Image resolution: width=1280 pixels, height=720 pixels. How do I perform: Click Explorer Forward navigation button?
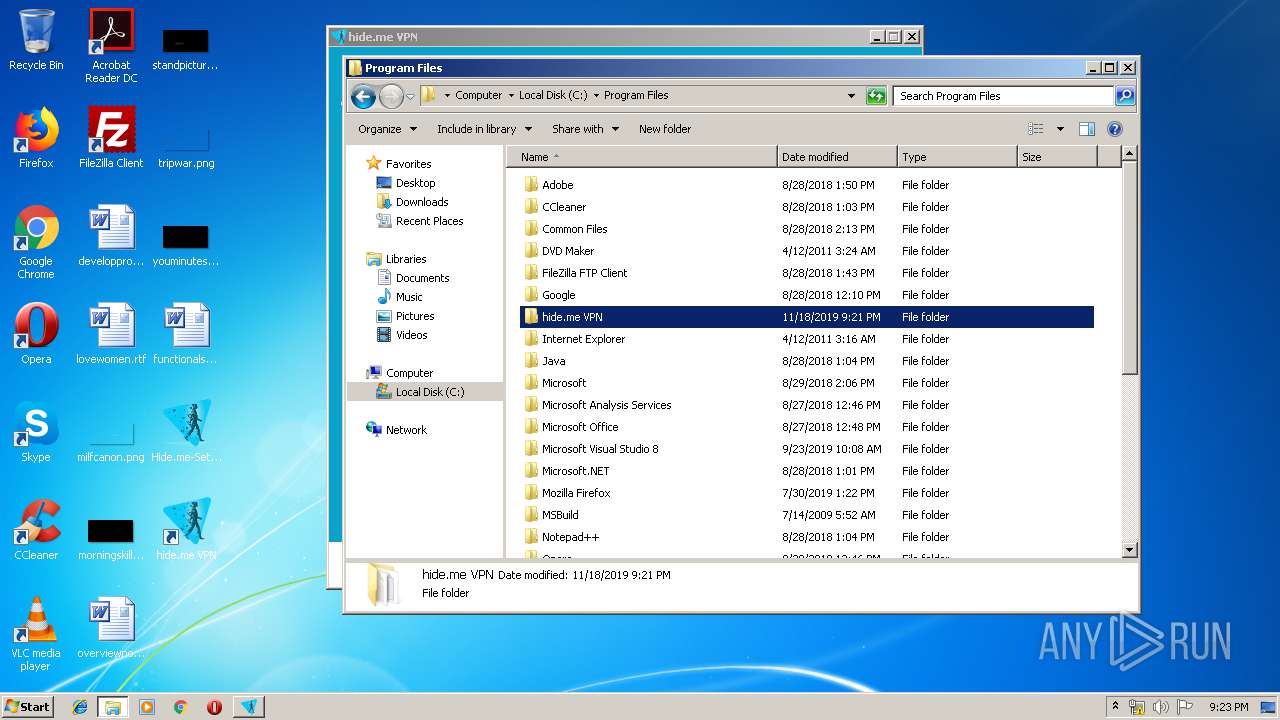coord(391,96)
